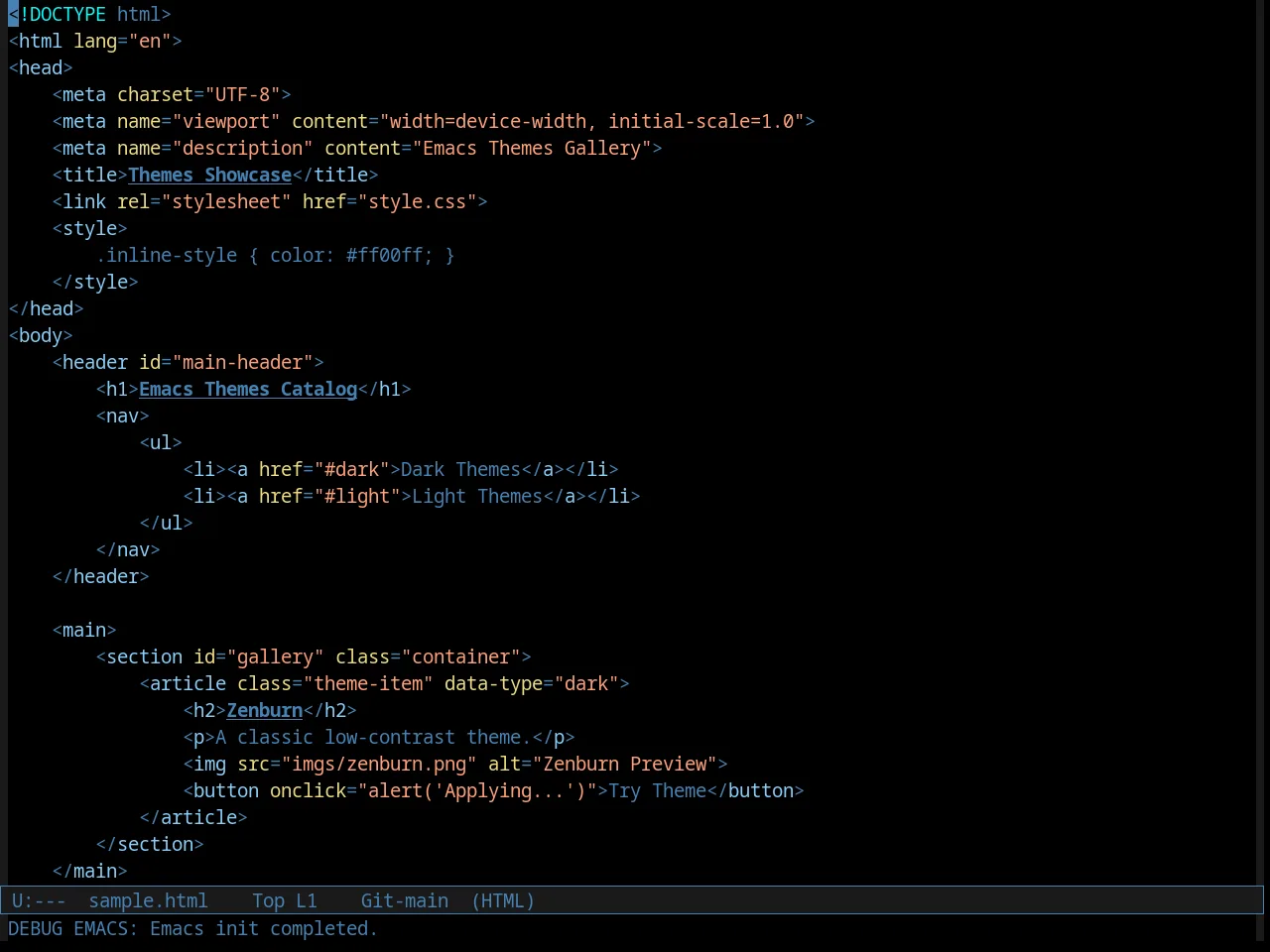
Task: Place cursor on opening <head> tag
Action: (x=41, y=67)
